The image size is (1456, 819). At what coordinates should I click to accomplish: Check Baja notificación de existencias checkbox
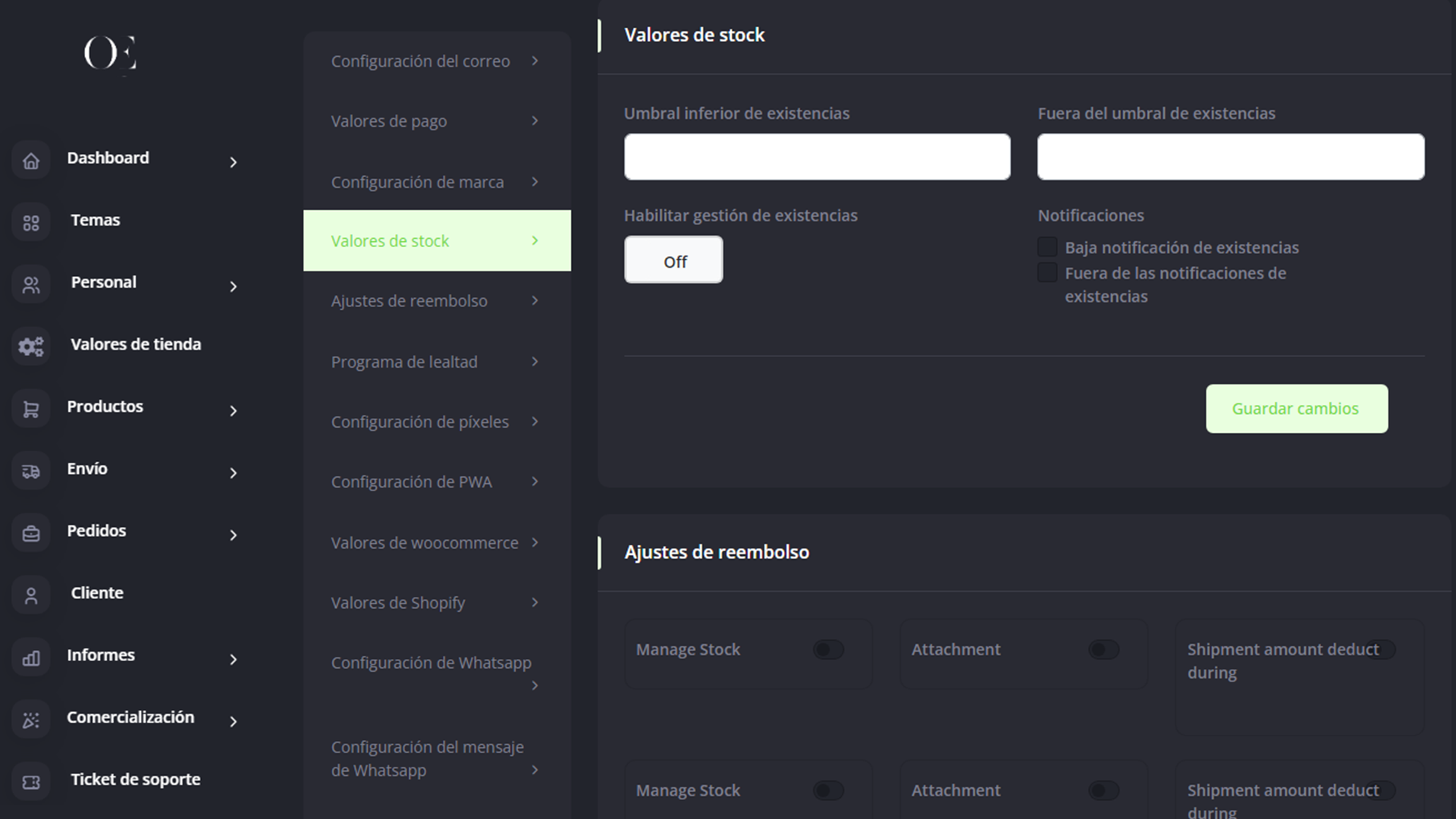click(x=1047, y=247)
